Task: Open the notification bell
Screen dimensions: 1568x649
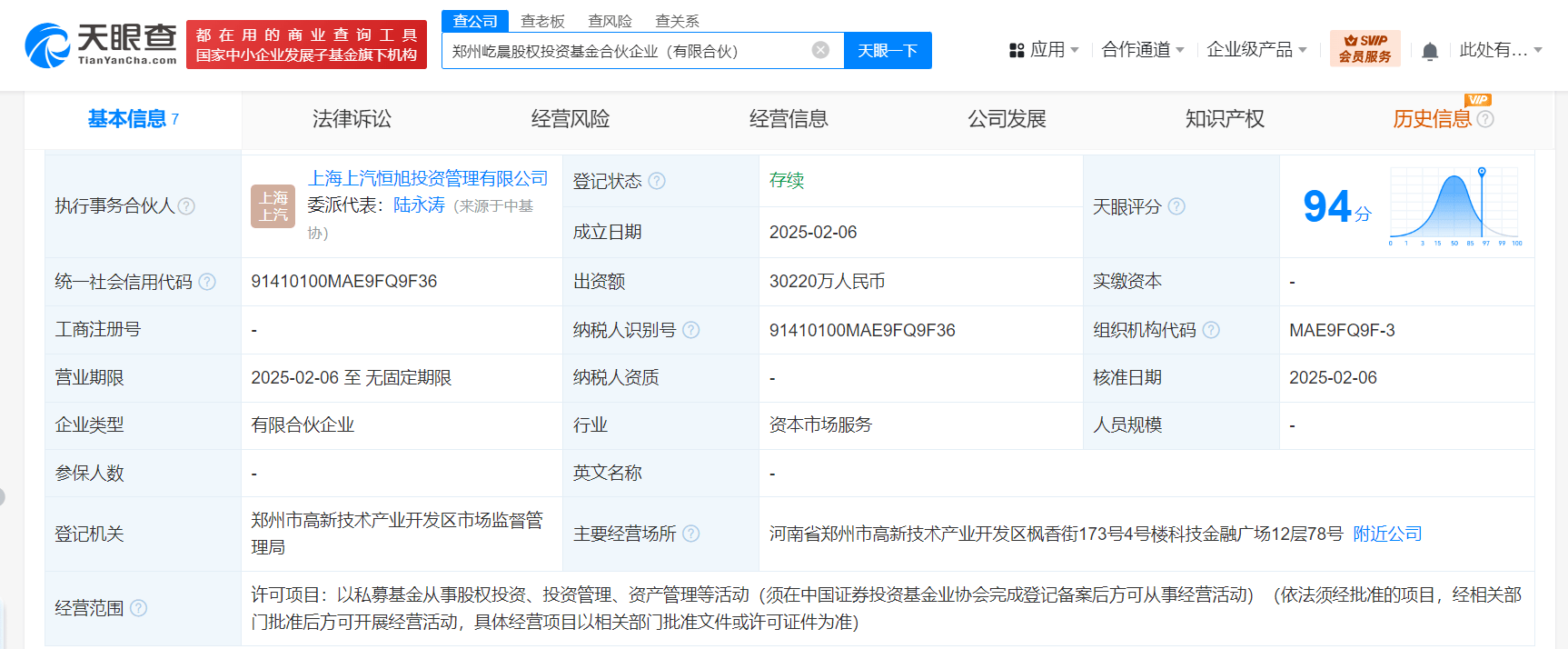Action: [1430, 51]
